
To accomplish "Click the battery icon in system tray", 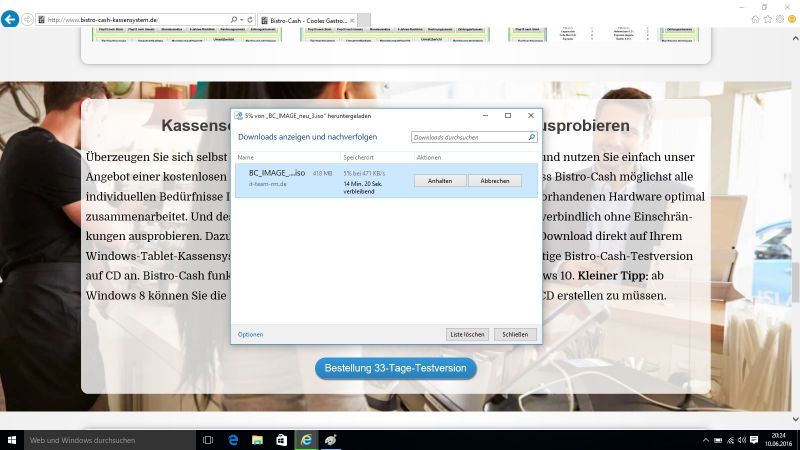I will pyautogui.click(x=718, y=440).
